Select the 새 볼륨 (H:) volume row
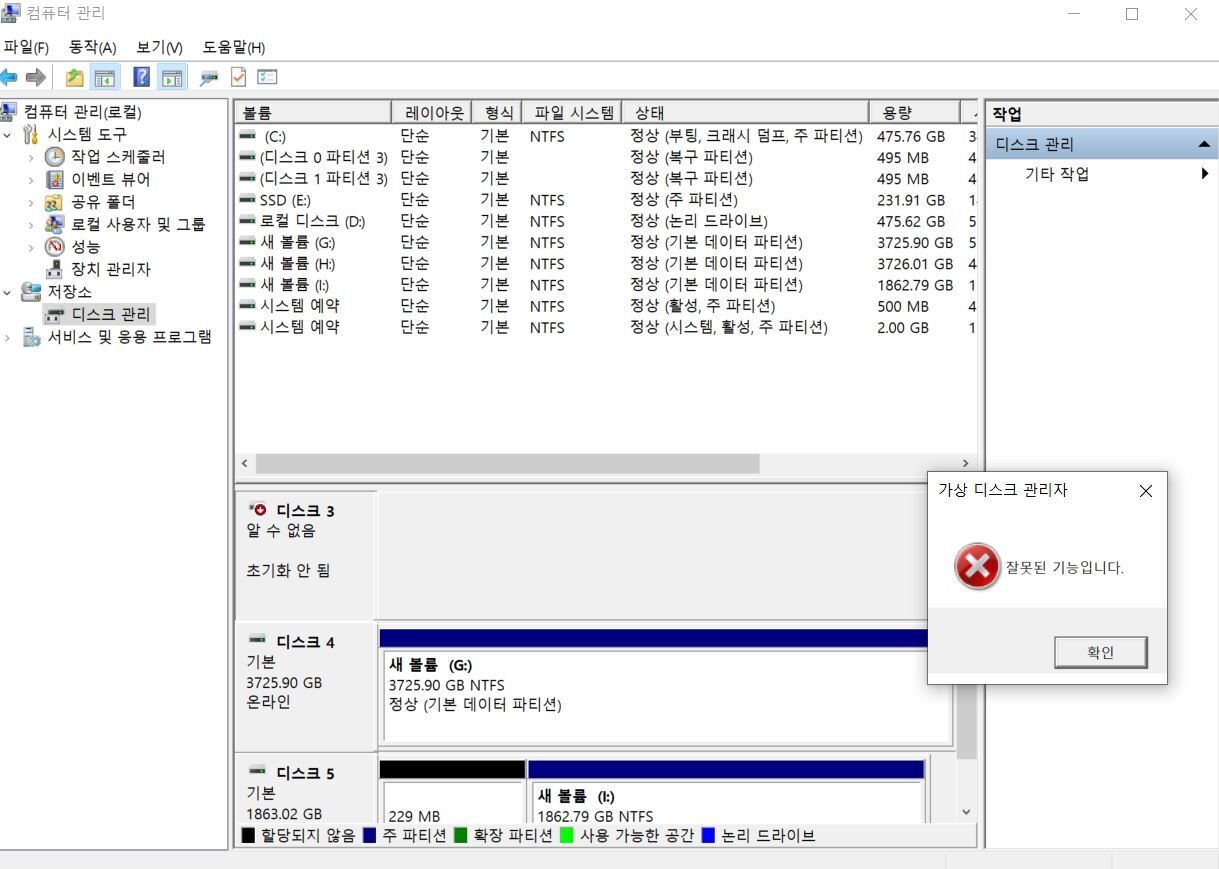The width and height of the screenshot is (1219, 869). pyautogui.click(x=605, y=264)
